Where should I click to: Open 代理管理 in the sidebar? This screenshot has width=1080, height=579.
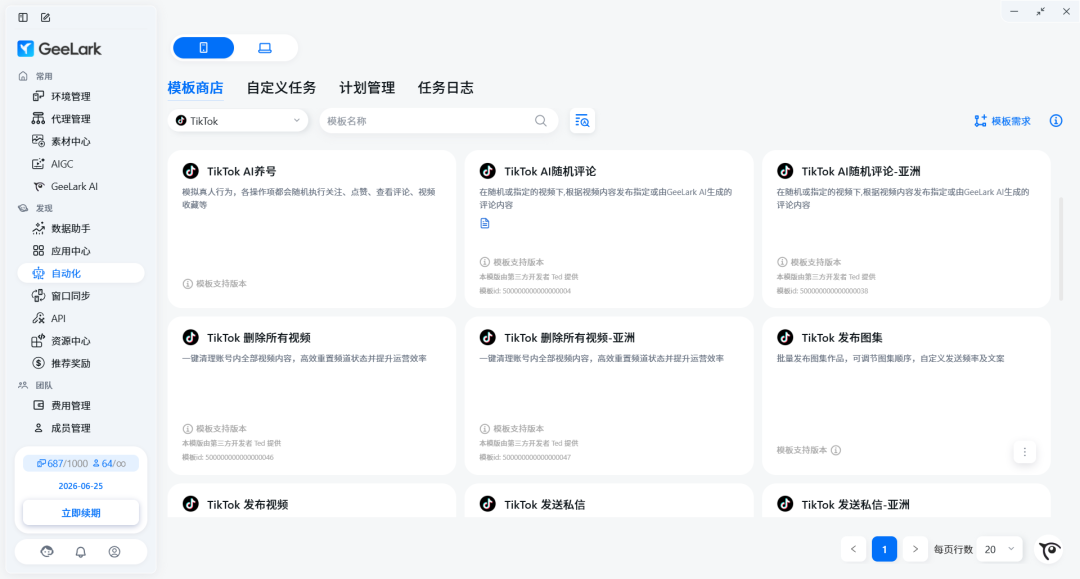pos(81,119)
